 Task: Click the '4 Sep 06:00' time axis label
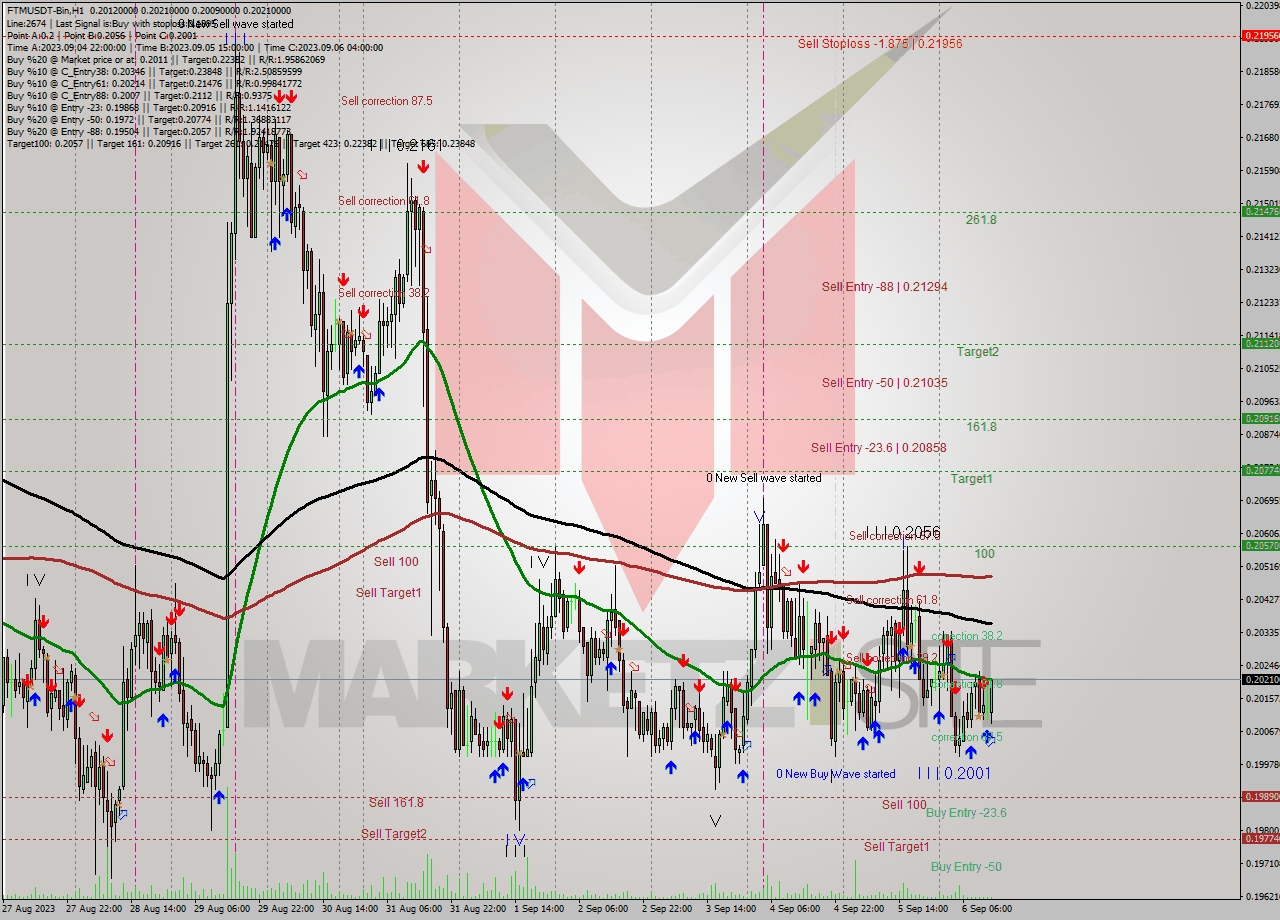(796, 908)
